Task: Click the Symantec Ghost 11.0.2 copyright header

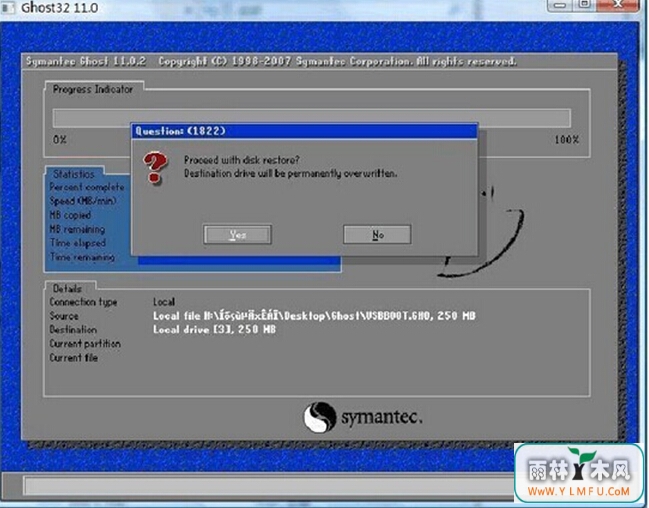Action: click(271, 62)
